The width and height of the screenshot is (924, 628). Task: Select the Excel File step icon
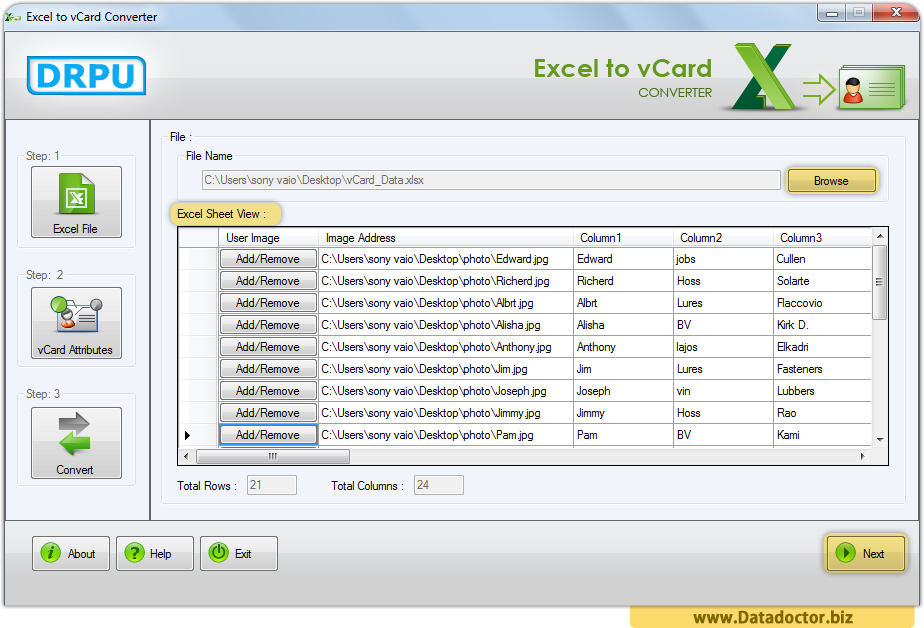tap(76, 199)
